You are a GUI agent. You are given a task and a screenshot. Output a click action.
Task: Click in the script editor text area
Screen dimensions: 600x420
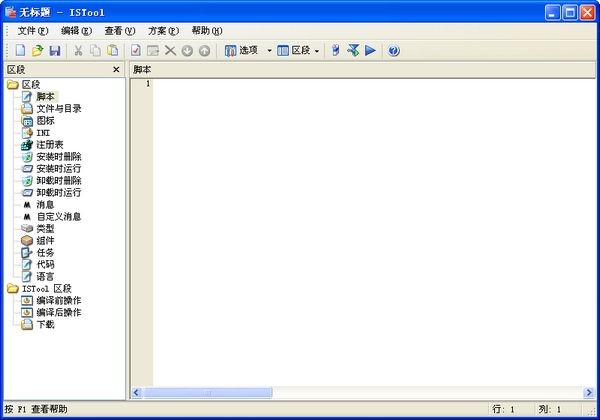[x=373, y=233]
